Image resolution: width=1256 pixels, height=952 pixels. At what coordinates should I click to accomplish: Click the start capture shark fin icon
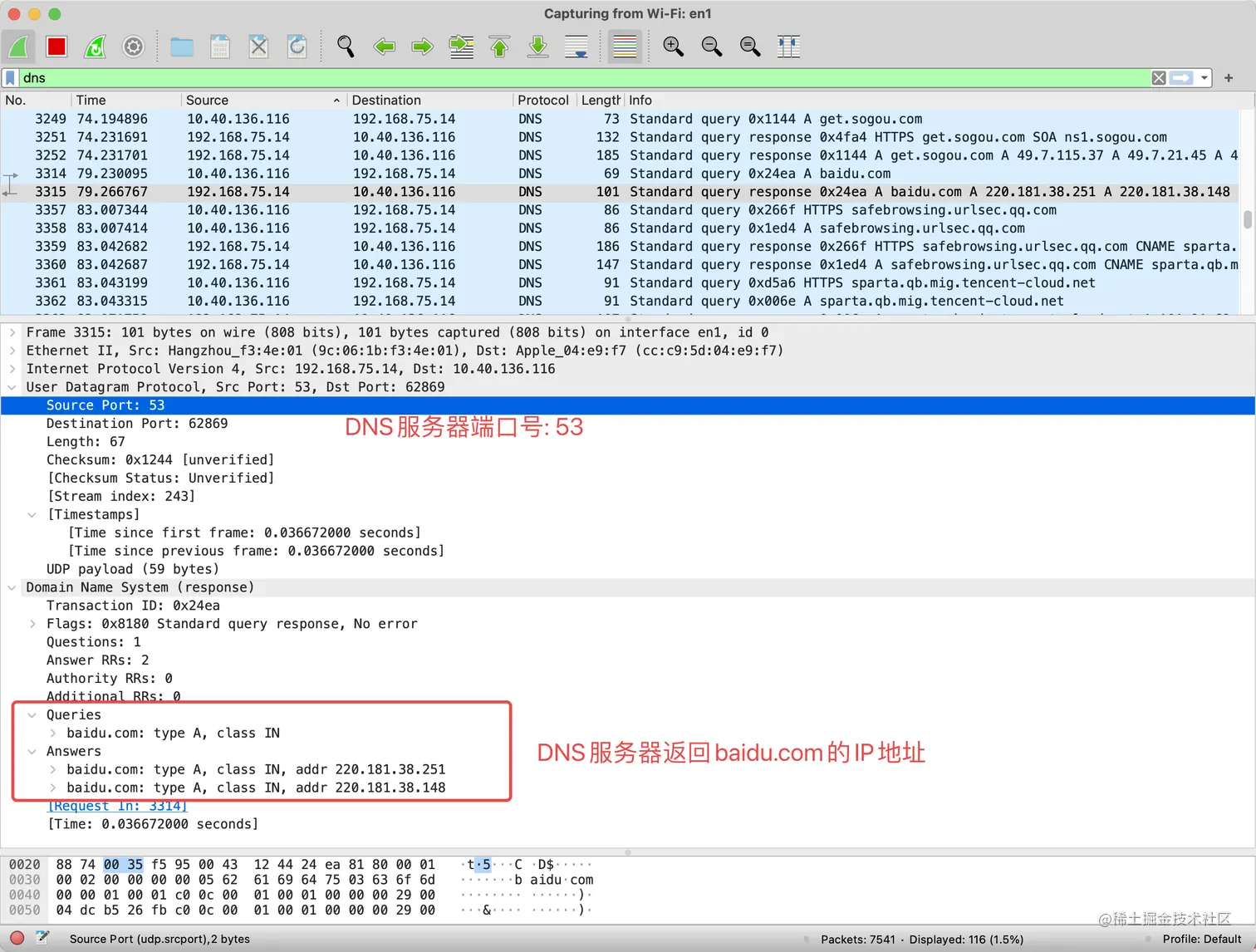(x=18, y=47)
